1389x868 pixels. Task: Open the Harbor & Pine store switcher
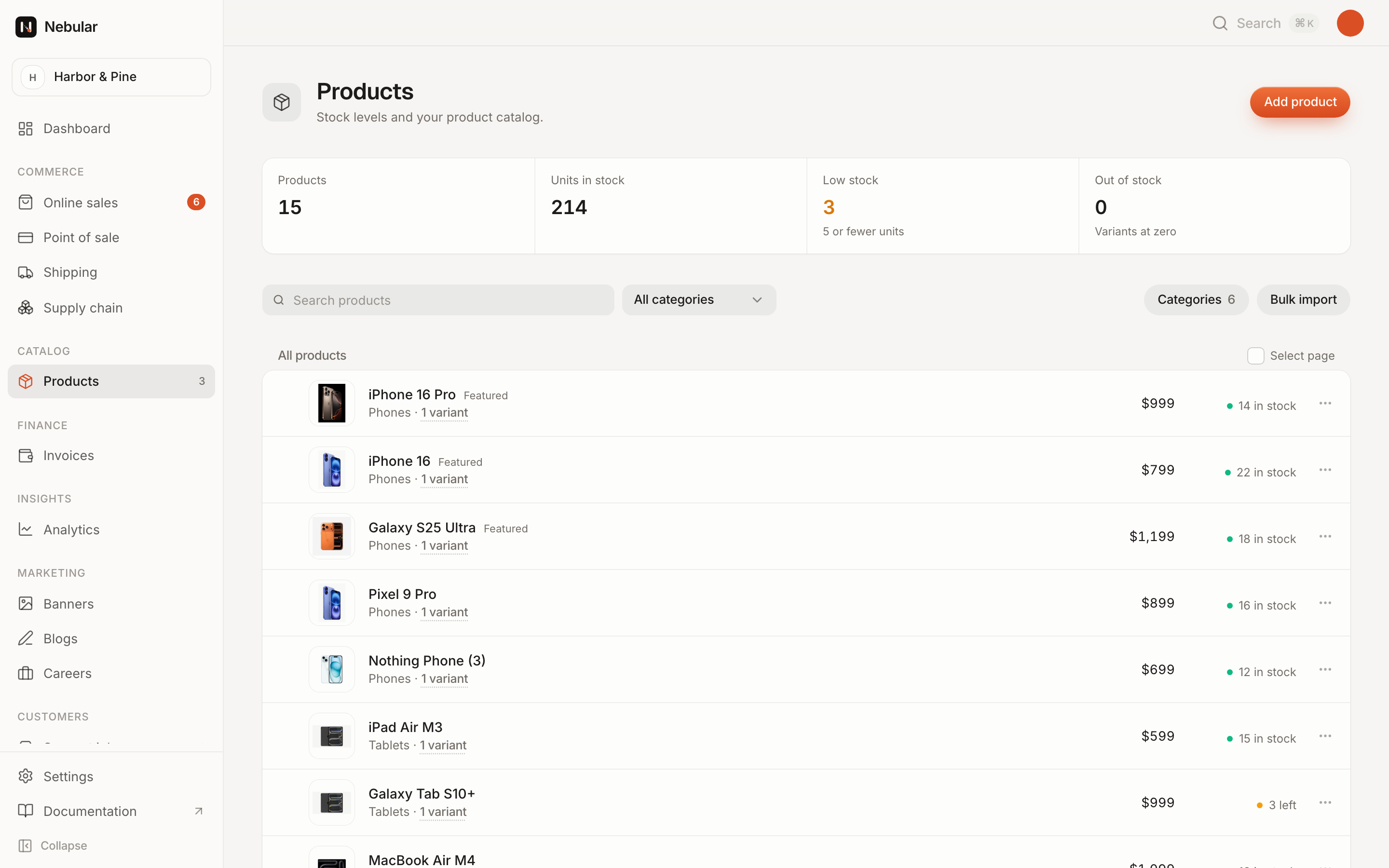point(111,77)
